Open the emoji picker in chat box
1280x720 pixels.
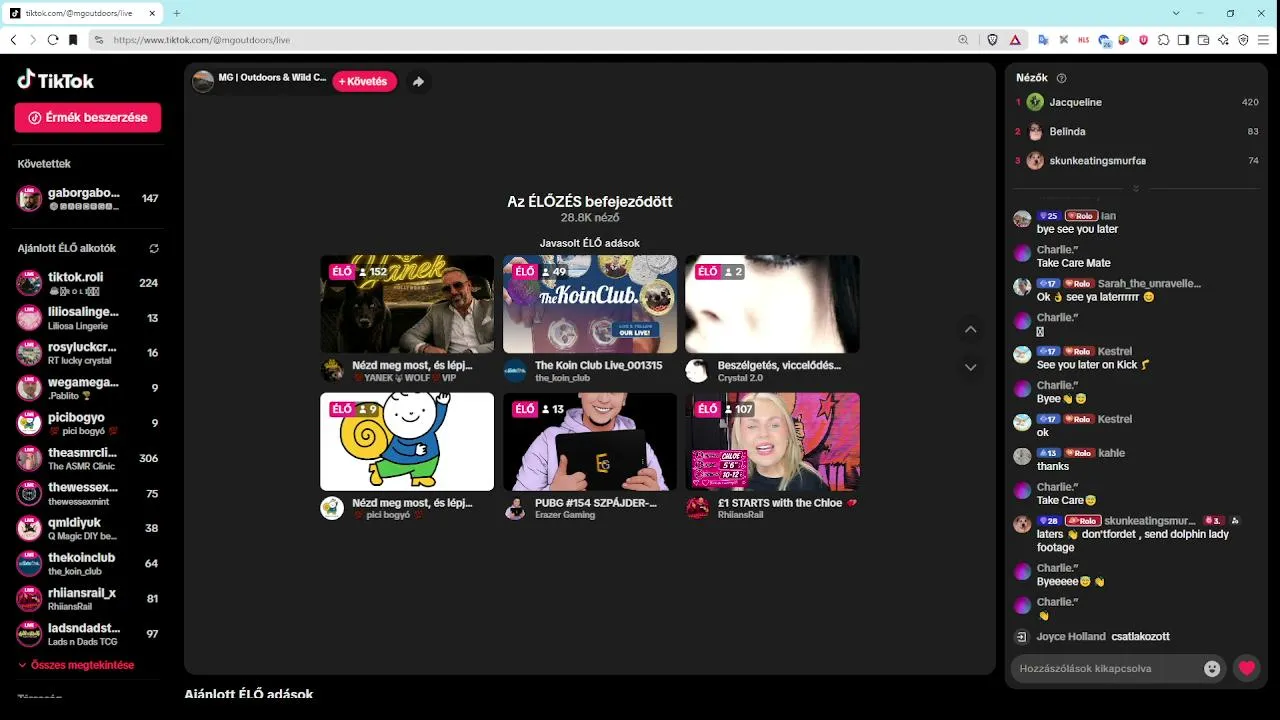pyautogui.click(x=1212, y=668)
